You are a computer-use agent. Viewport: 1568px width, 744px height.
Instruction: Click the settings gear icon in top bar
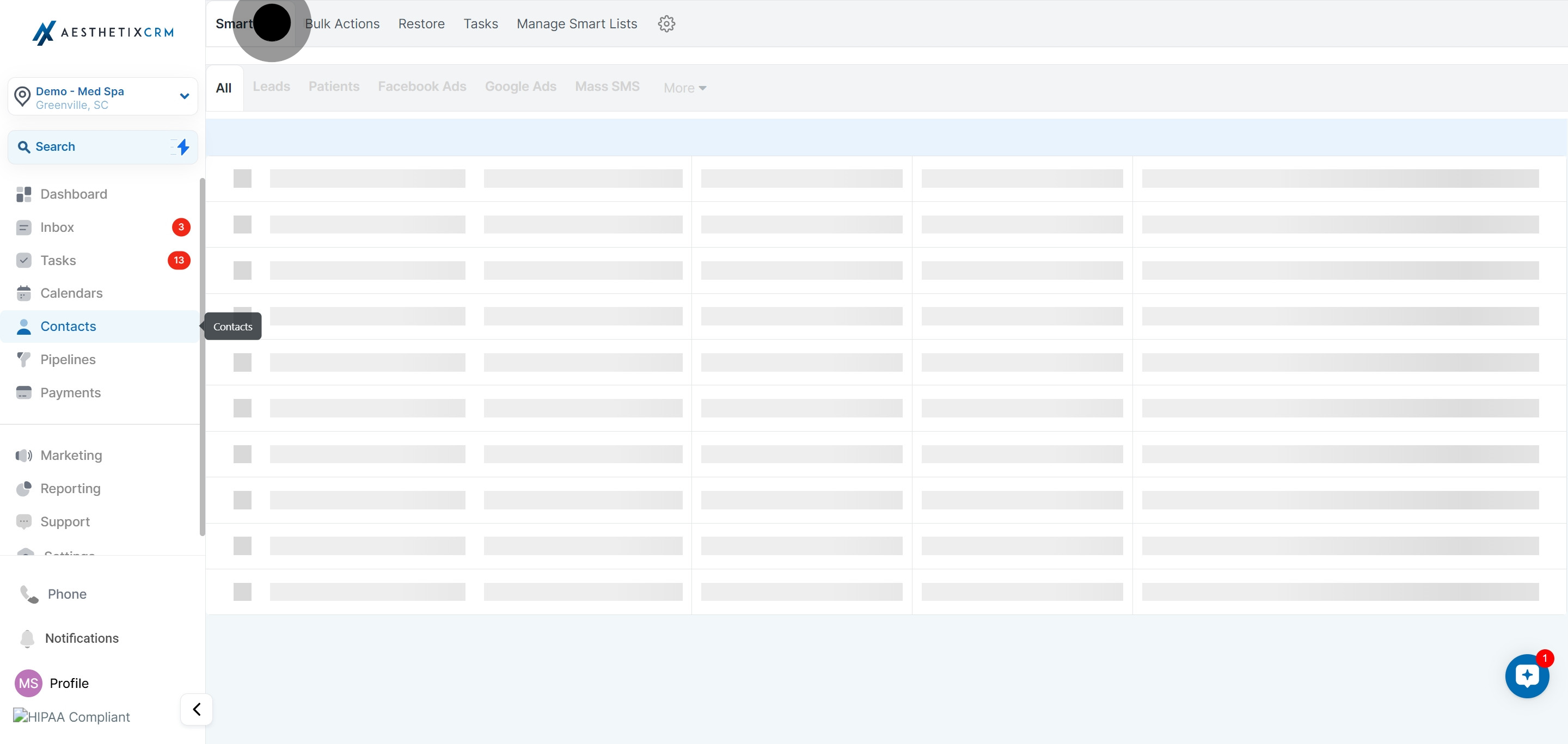tap(666, 24)
